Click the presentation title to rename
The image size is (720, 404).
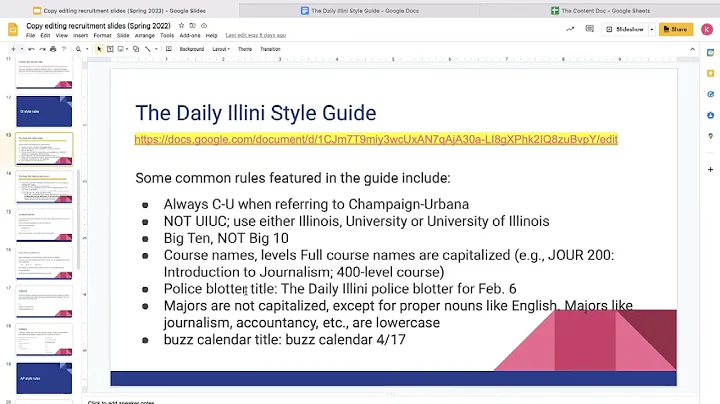click(98, 26)
